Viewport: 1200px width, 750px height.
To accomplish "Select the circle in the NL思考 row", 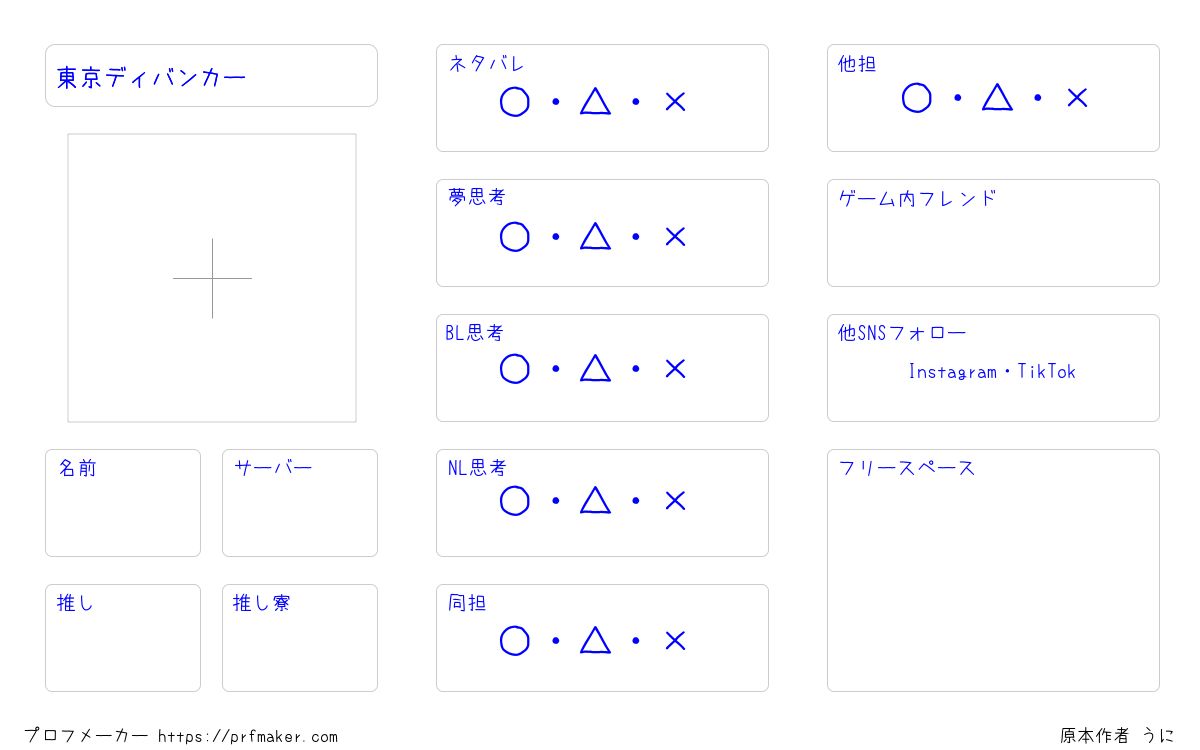I will point(514,501).
